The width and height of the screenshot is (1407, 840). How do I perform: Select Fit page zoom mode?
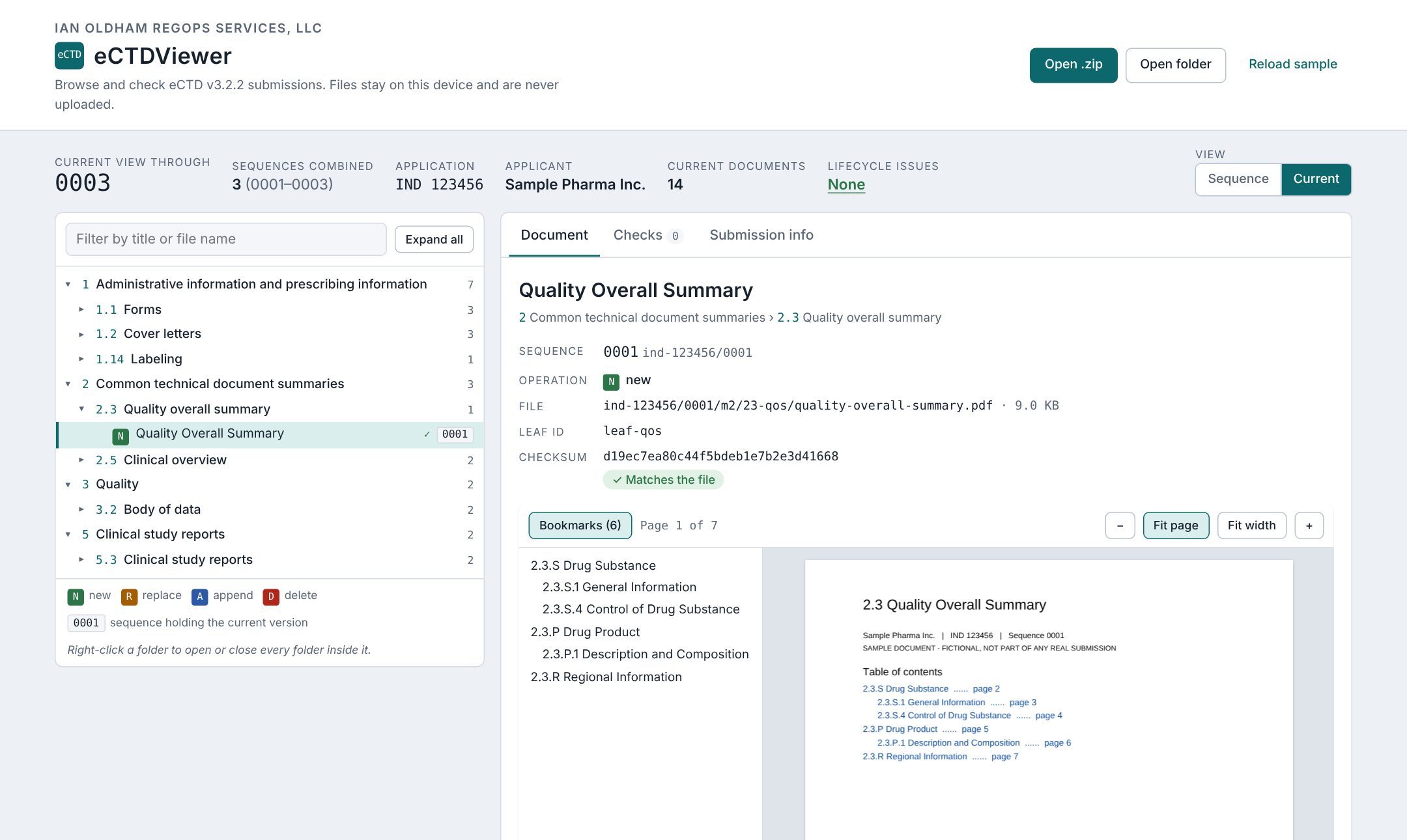[x=1176, y=525]
